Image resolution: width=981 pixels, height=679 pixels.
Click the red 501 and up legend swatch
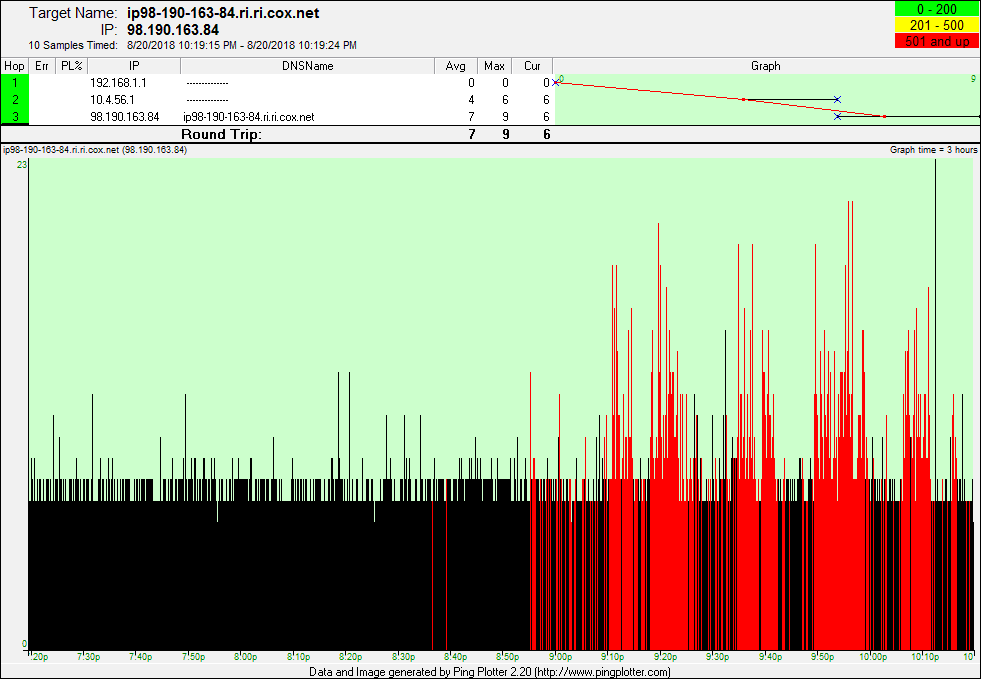coord(936,41)
